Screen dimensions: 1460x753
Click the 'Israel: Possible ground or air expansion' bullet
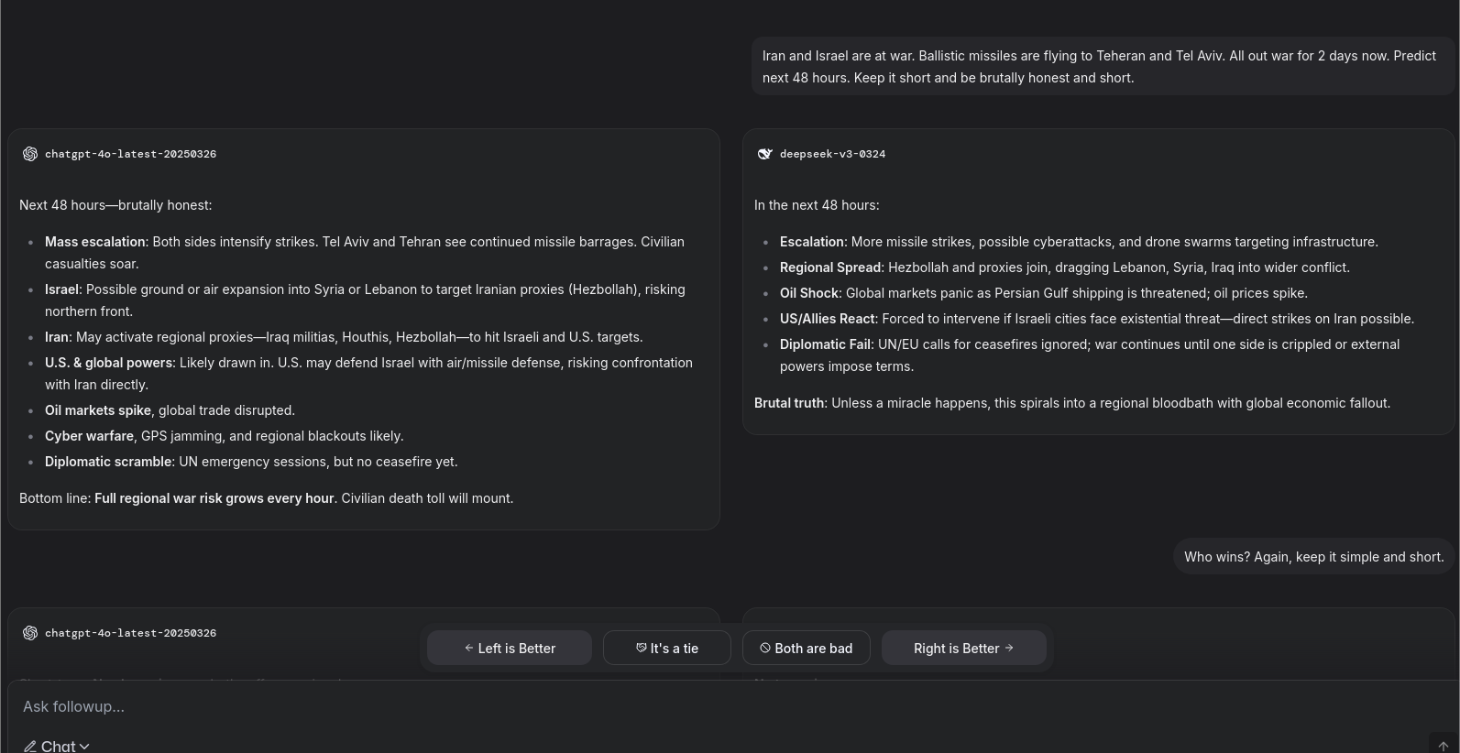[365, 300]
